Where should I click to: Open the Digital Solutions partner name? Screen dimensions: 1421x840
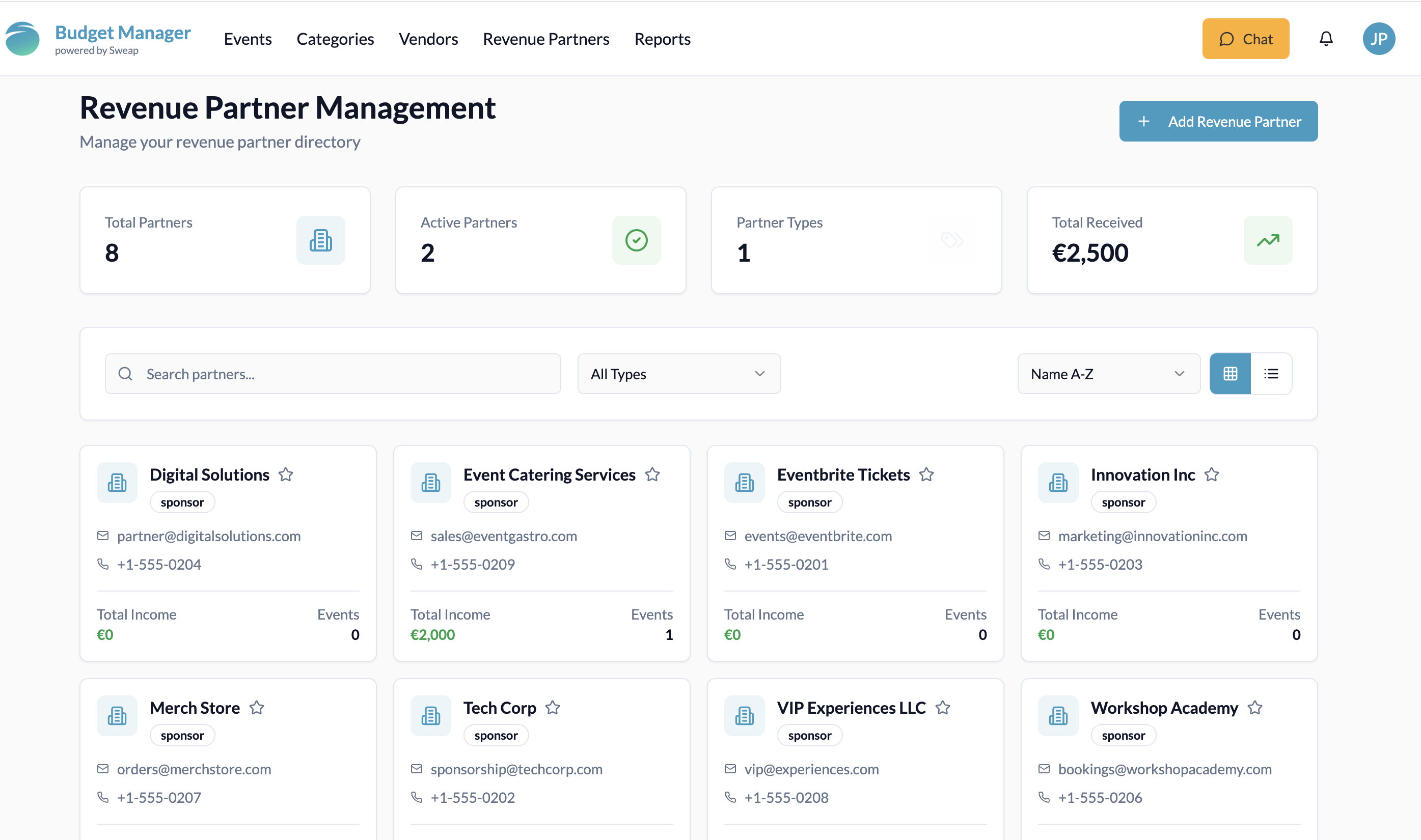[209, 474]
